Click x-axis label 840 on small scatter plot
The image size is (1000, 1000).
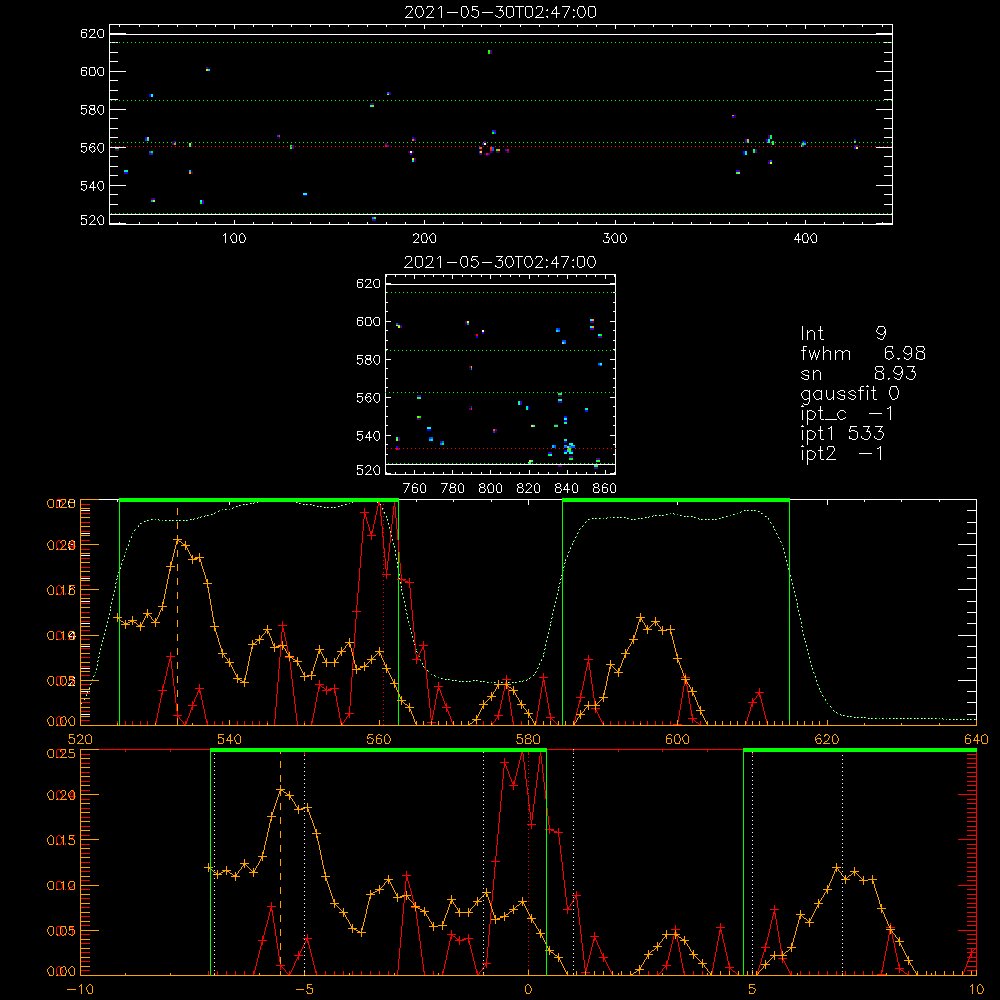566,489
